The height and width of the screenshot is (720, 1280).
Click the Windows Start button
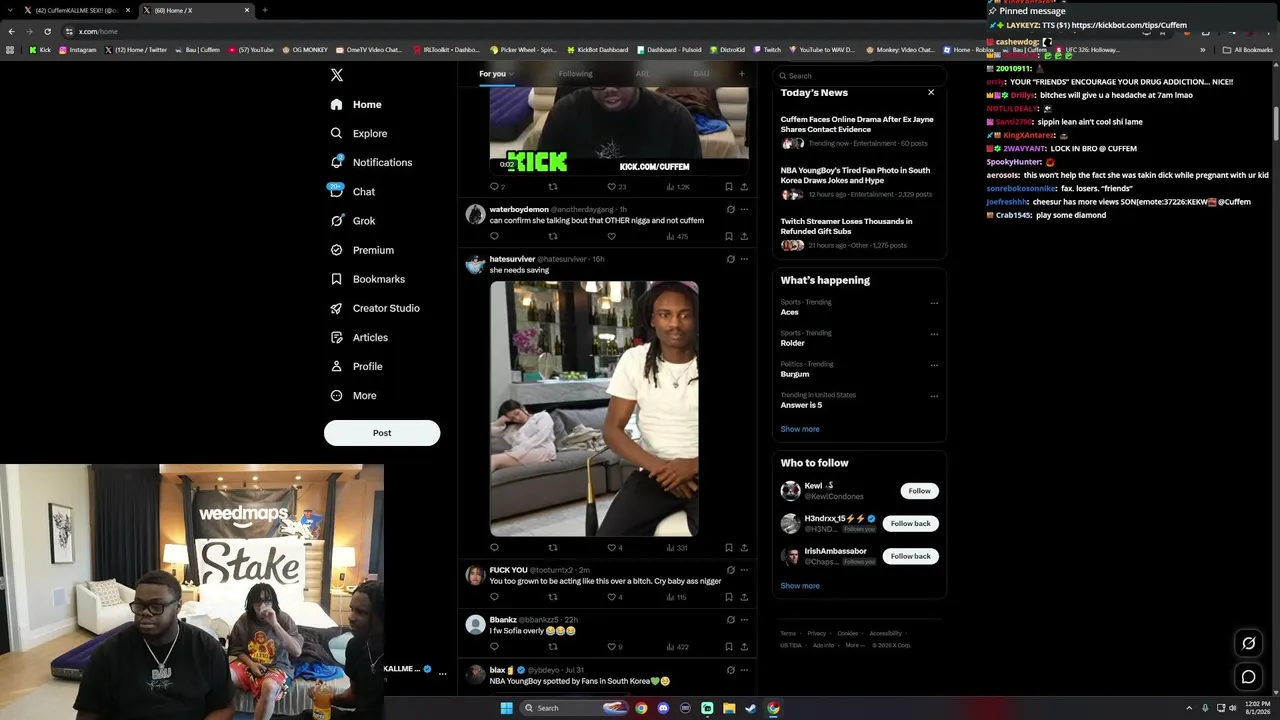(506, 708)
